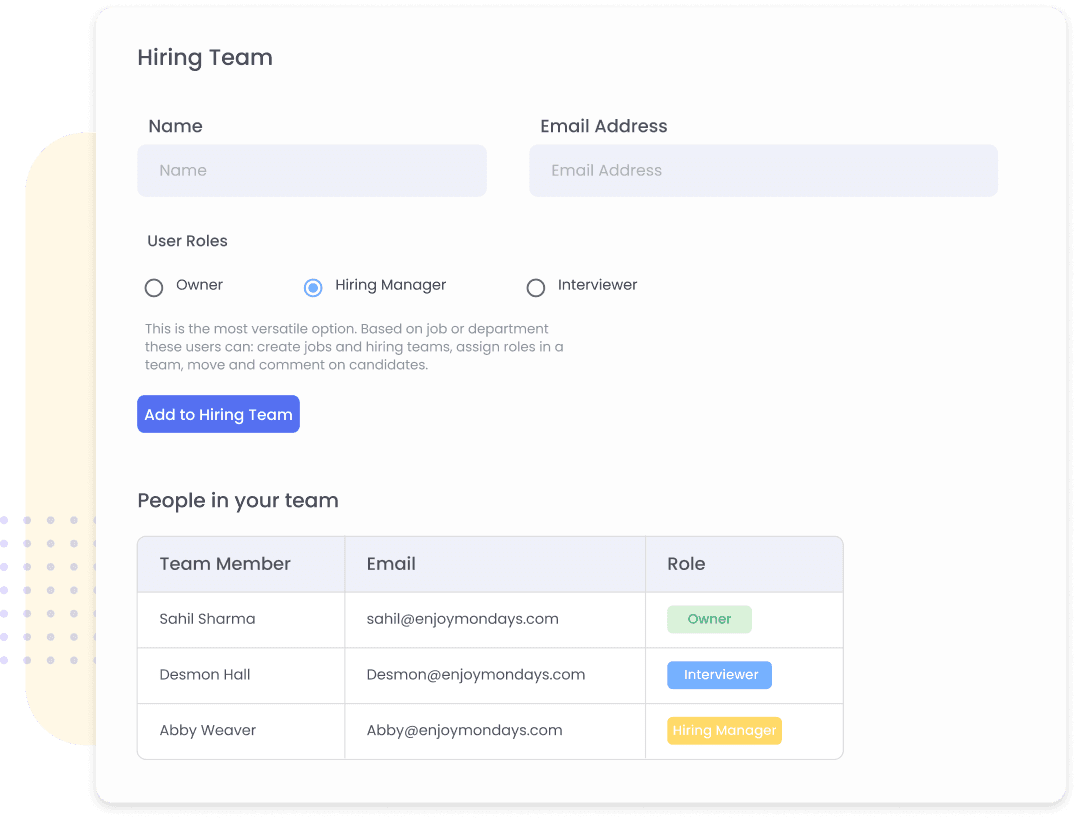Image resolution: width=1078 pixels, height=819 pixels.
Task: Click the People in your team heading
Action: [238, 501]
